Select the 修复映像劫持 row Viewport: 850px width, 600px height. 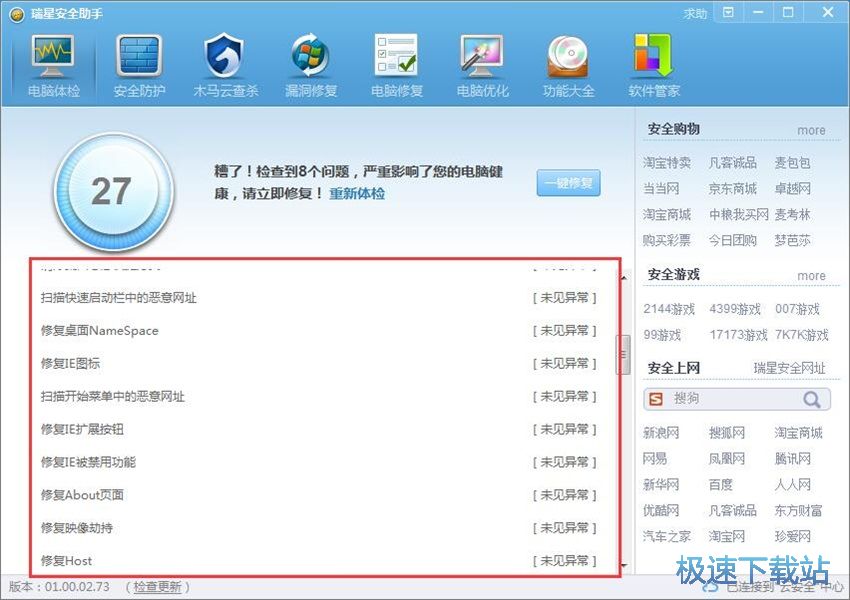coord(319,528)
